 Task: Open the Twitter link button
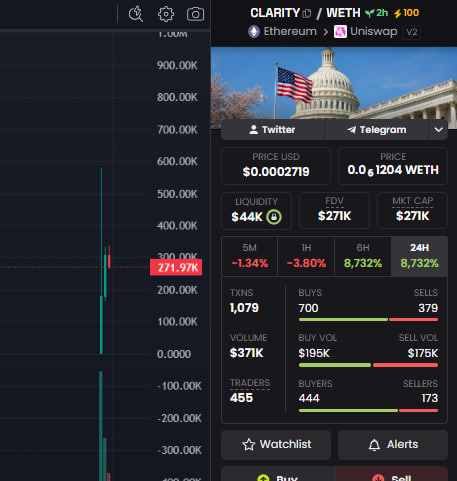(x=273, y=130)
